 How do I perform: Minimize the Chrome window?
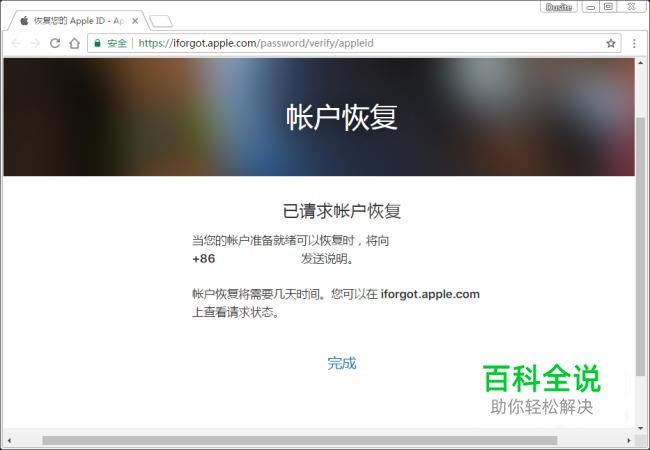click(591, 7)
